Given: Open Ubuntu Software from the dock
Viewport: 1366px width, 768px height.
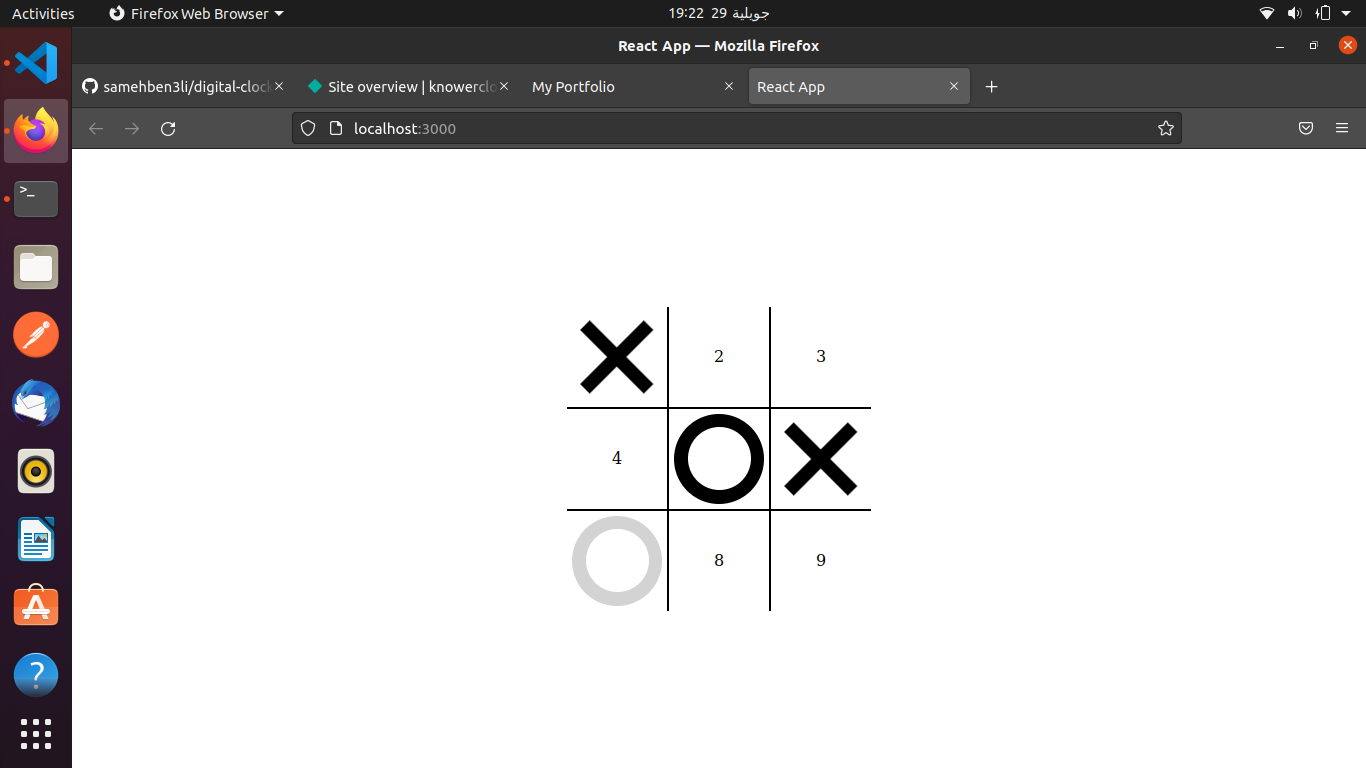Looking at the screenshot, I should point(36,607).
